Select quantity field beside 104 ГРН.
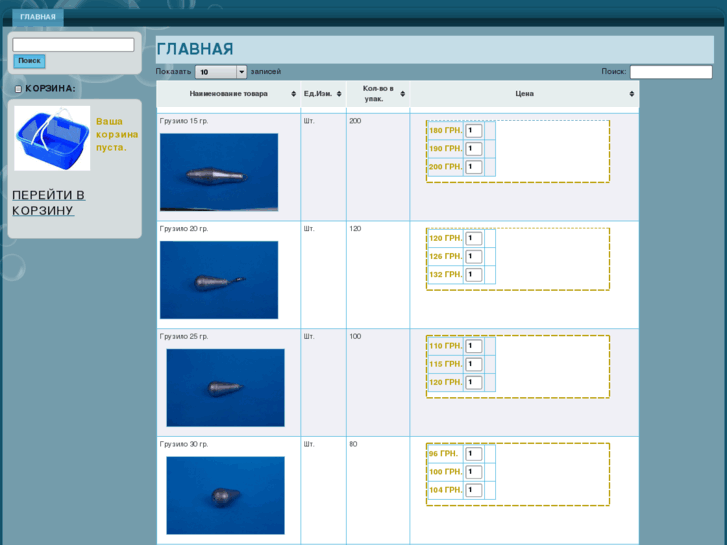 (x=473, y=489)
